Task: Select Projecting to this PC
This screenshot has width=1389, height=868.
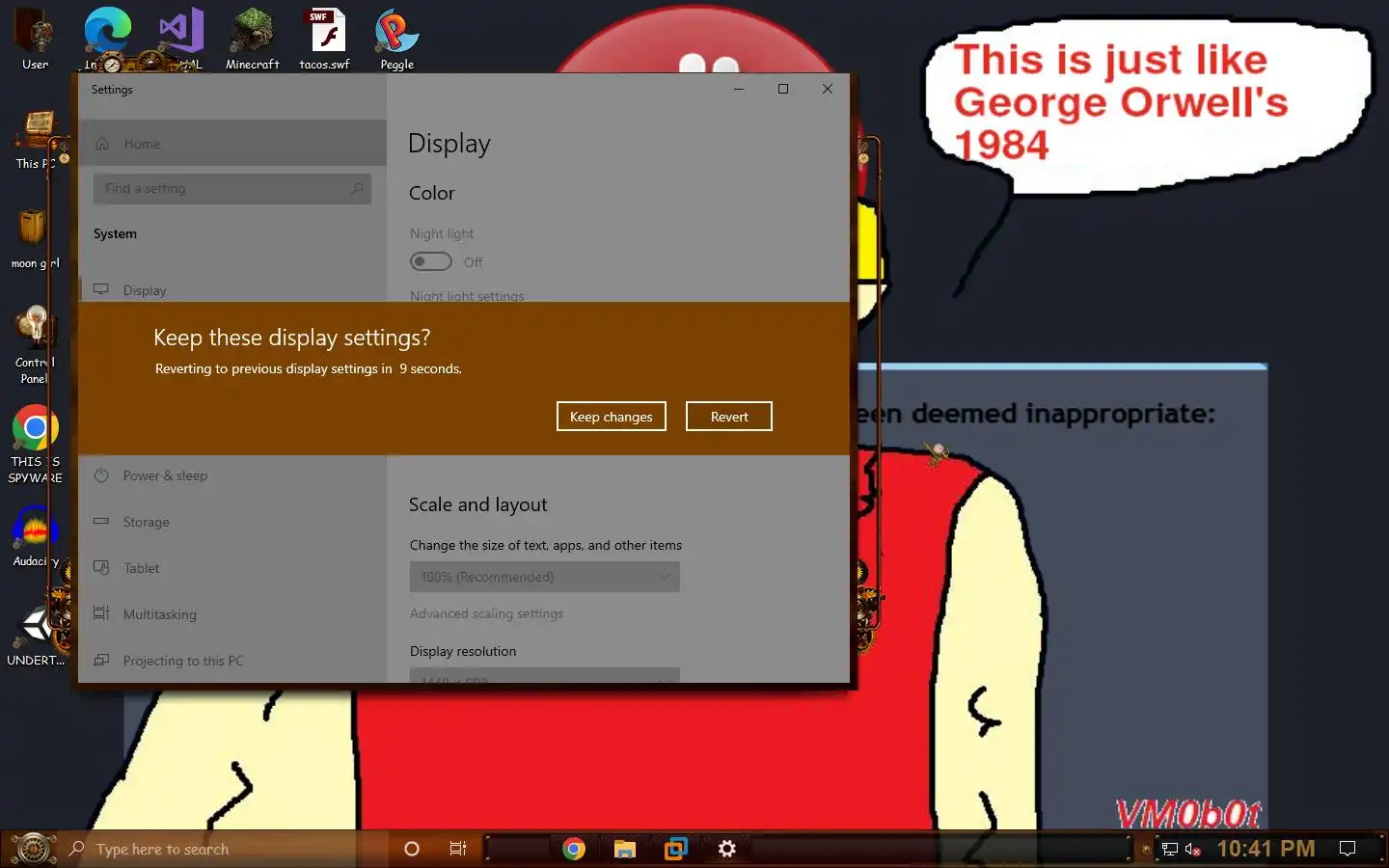Action: click(x=232, y=661)
